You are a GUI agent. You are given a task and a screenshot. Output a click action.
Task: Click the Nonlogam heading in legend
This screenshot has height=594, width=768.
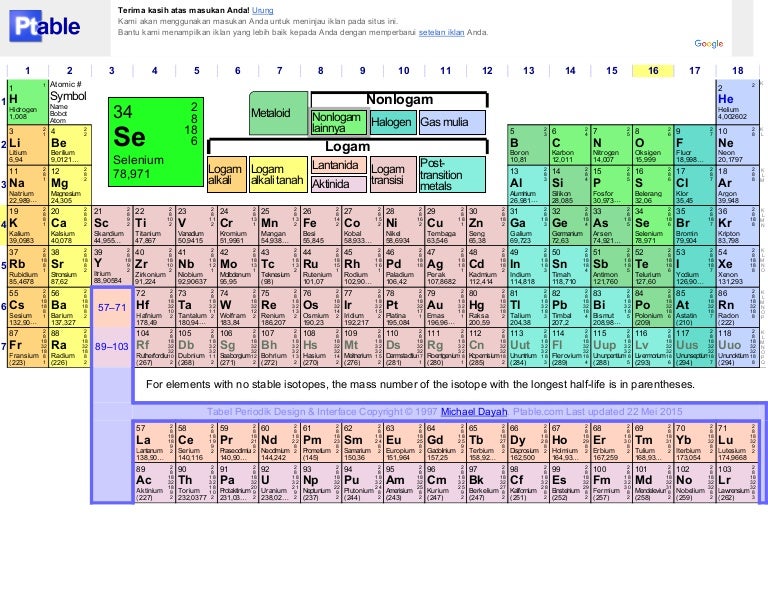400,99
